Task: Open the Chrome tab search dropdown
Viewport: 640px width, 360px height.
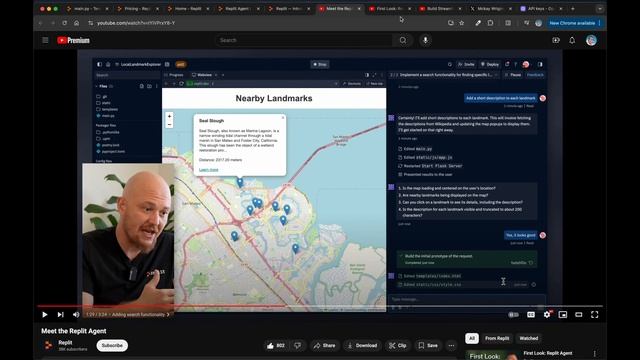Action: click(x=600, y=9)
